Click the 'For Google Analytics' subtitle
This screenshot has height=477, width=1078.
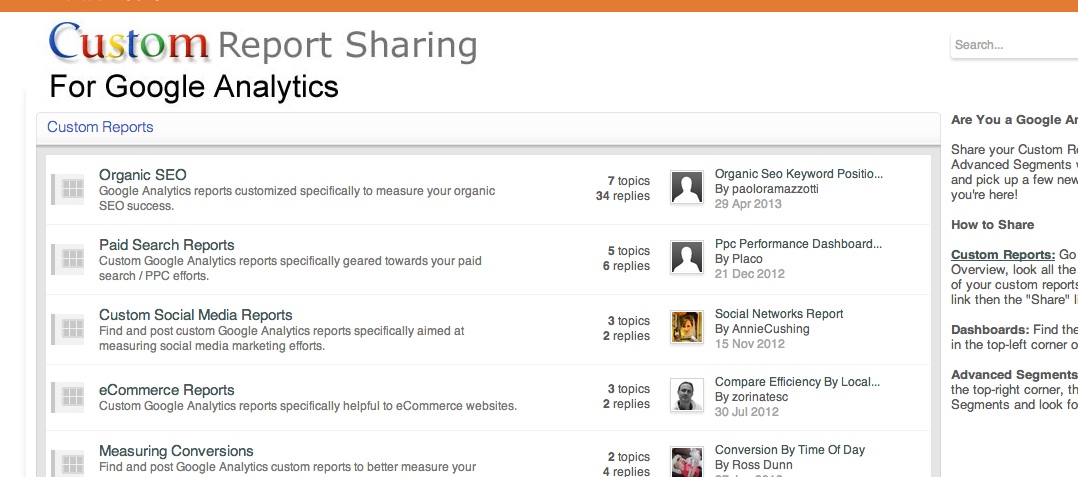tap(194, 87)
